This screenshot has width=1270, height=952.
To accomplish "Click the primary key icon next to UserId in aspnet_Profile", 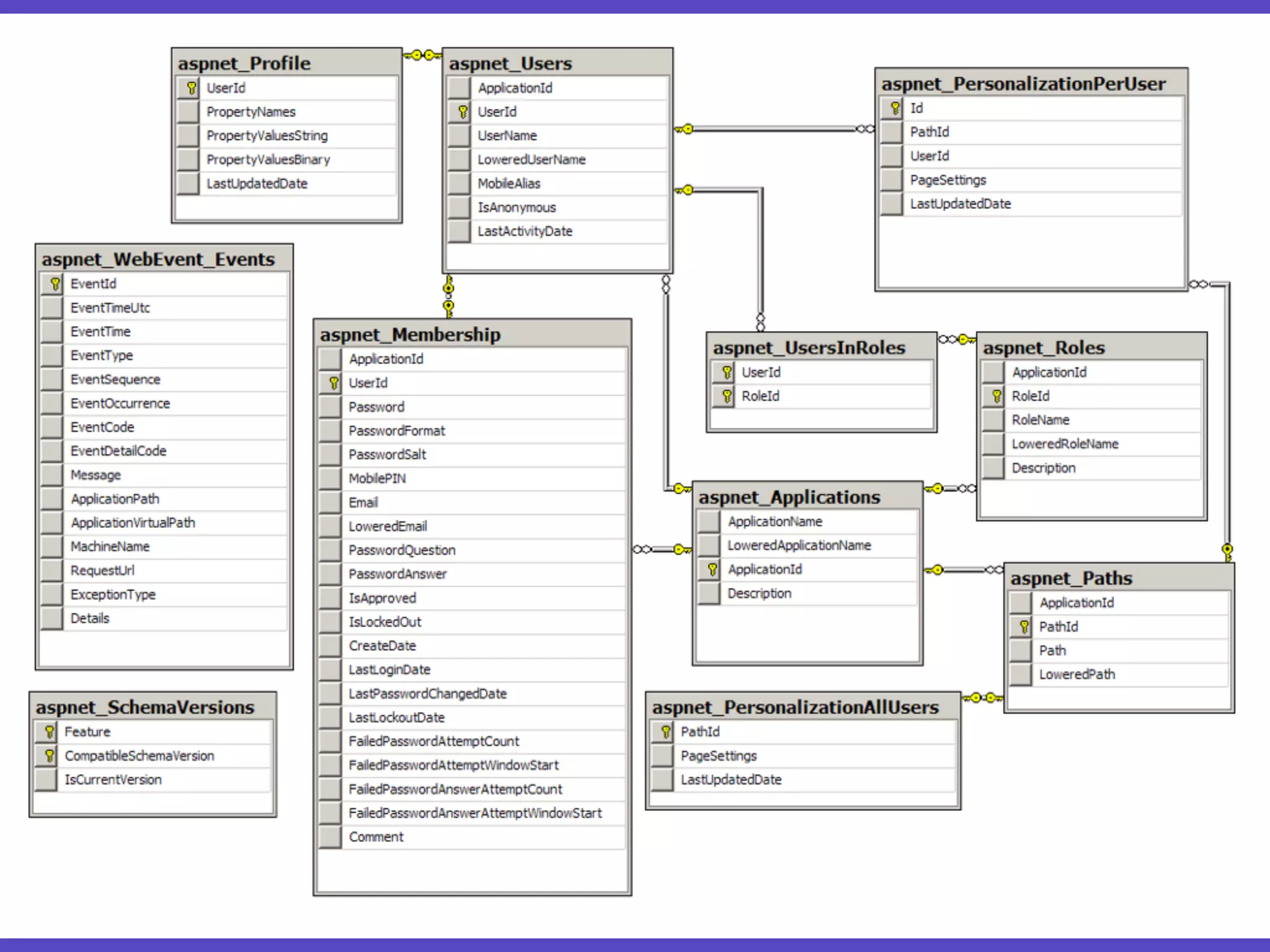I will coord(191,88).
